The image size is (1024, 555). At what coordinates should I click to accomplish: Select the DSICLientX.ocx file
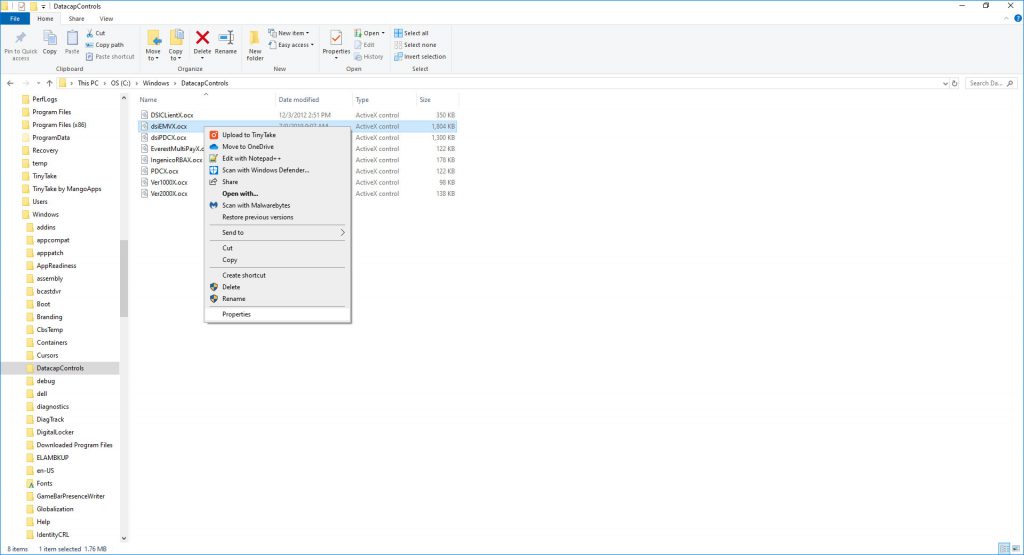171,116
